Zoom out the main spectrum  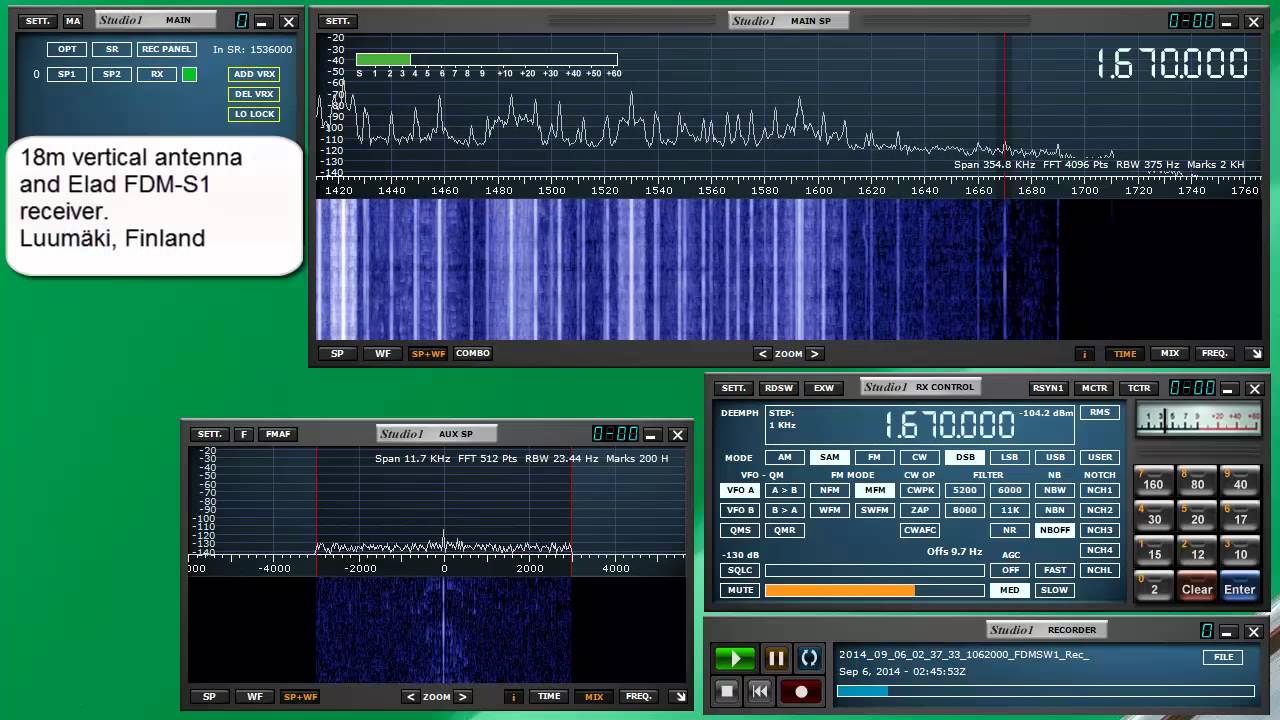(763, 353)
